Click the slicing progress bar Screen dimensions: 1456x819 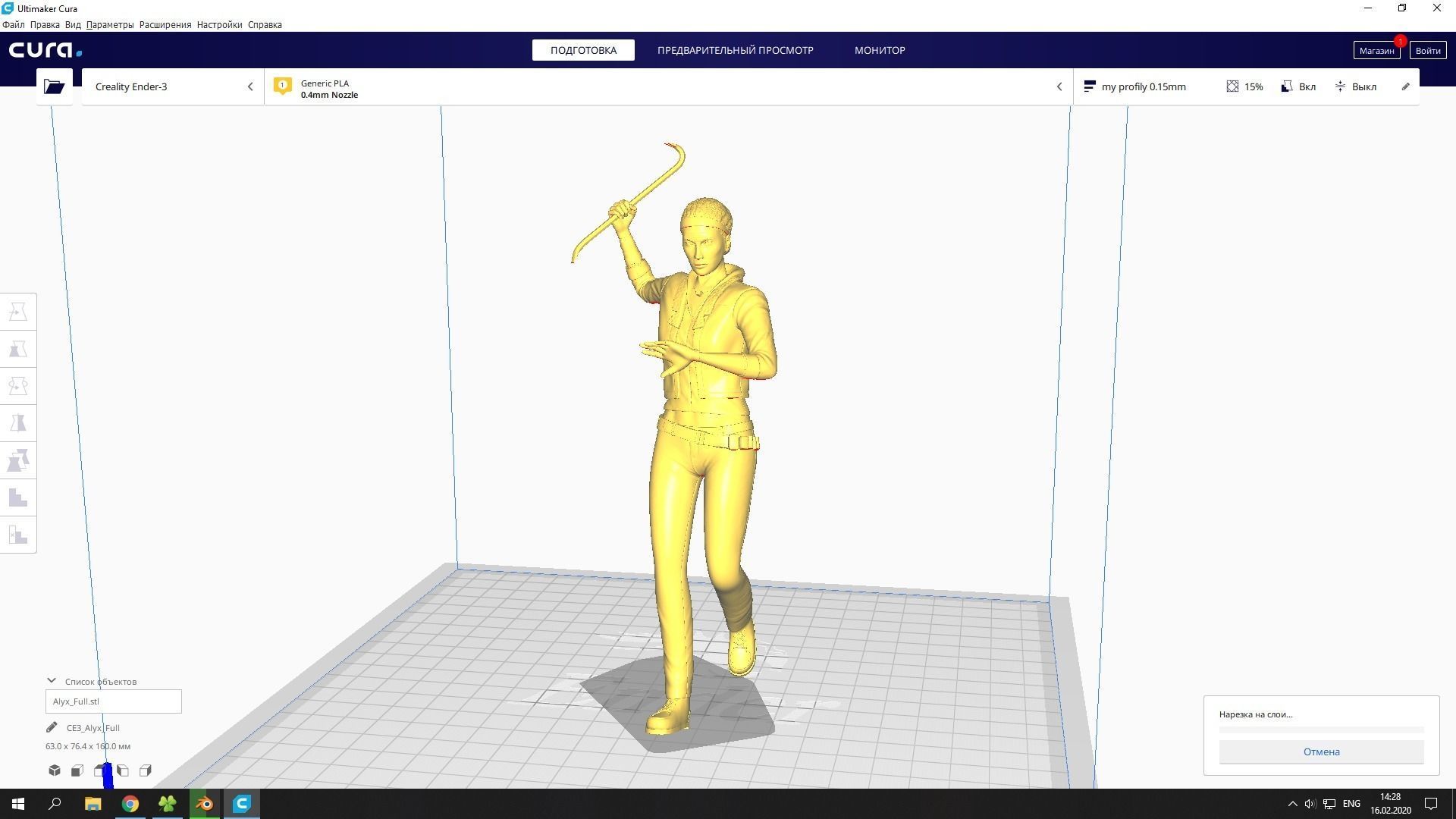click(1321, 730)
